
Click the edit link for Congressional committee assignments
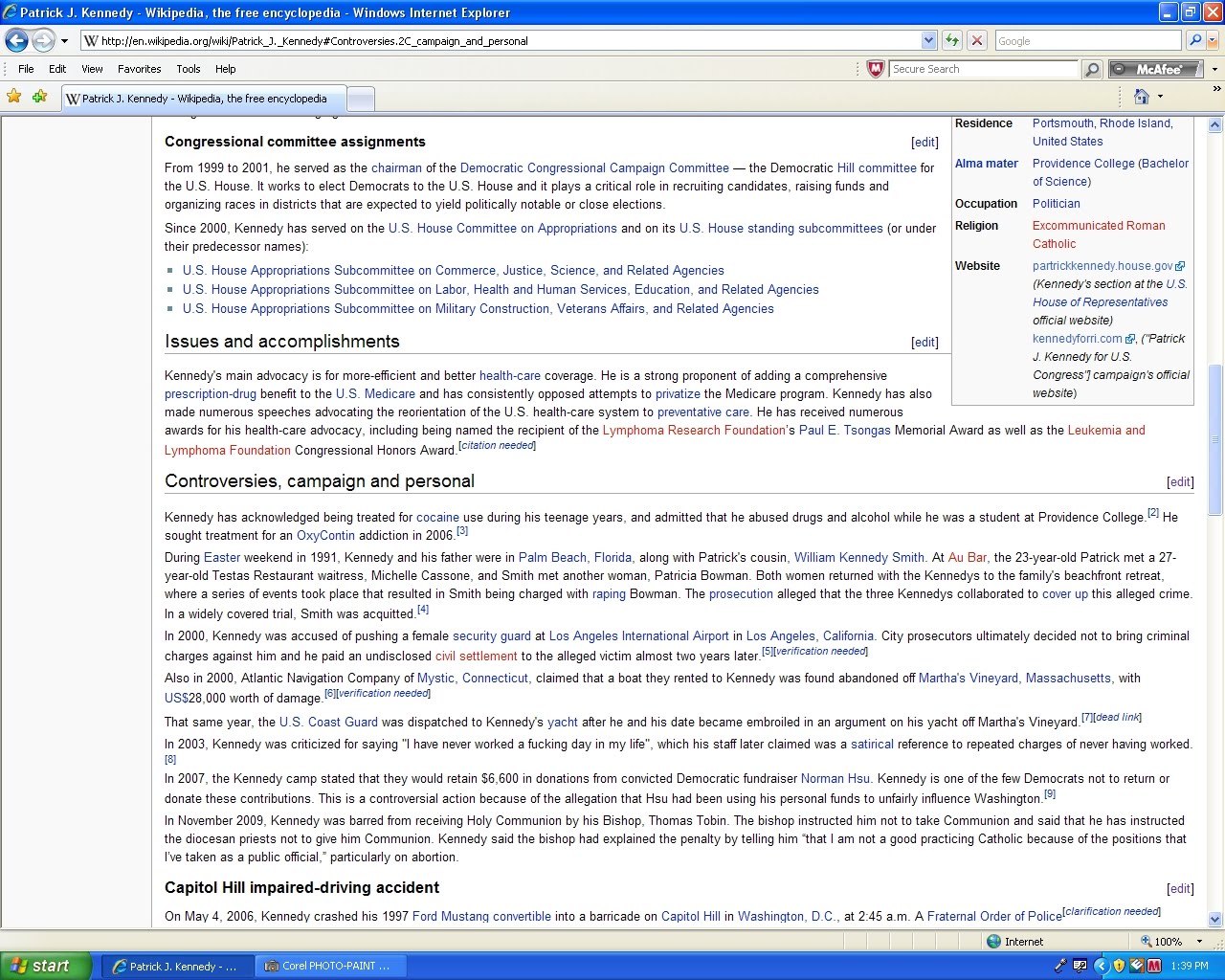924,143
